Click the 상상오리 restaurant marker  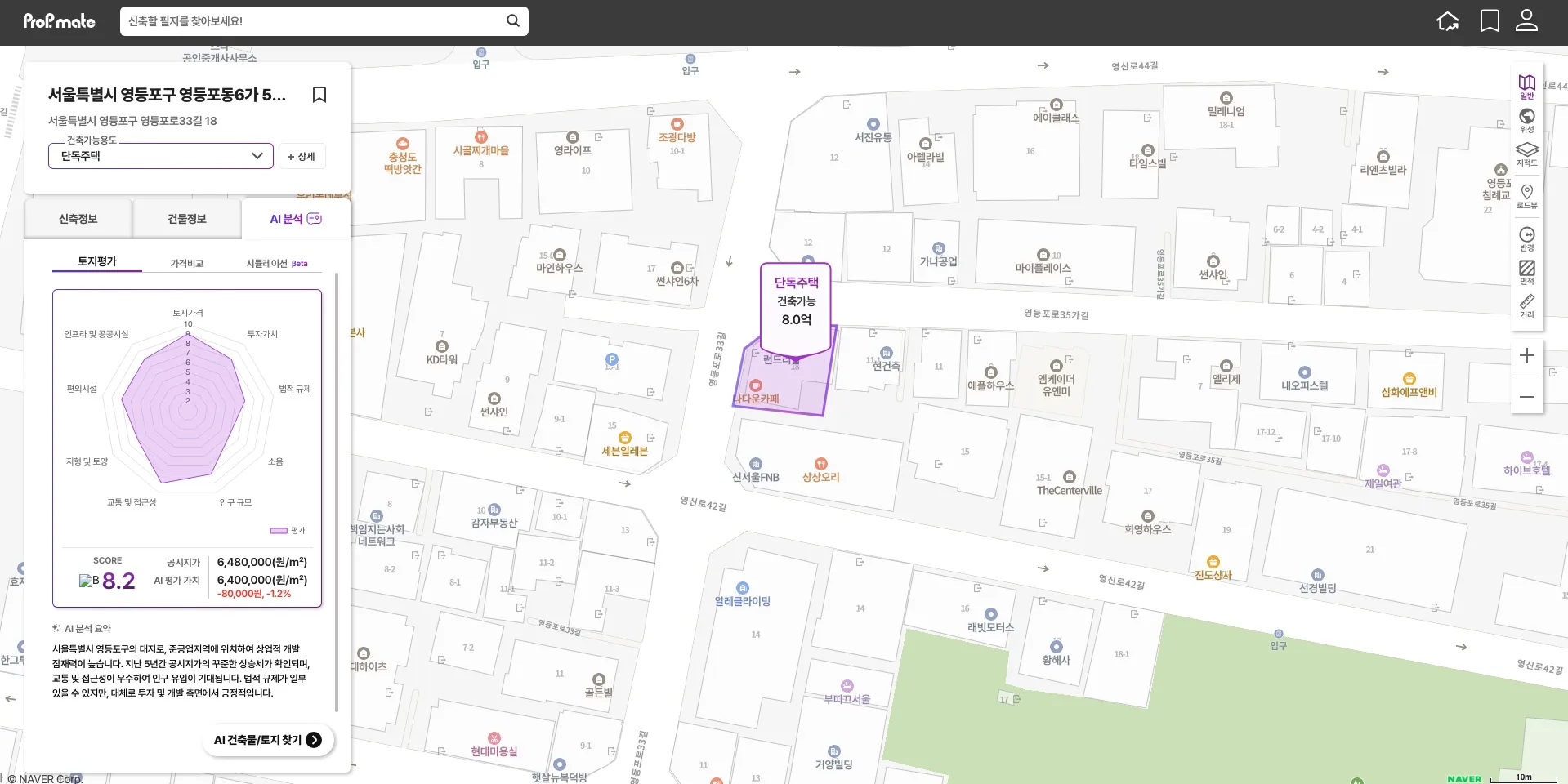tap(821, 471)
